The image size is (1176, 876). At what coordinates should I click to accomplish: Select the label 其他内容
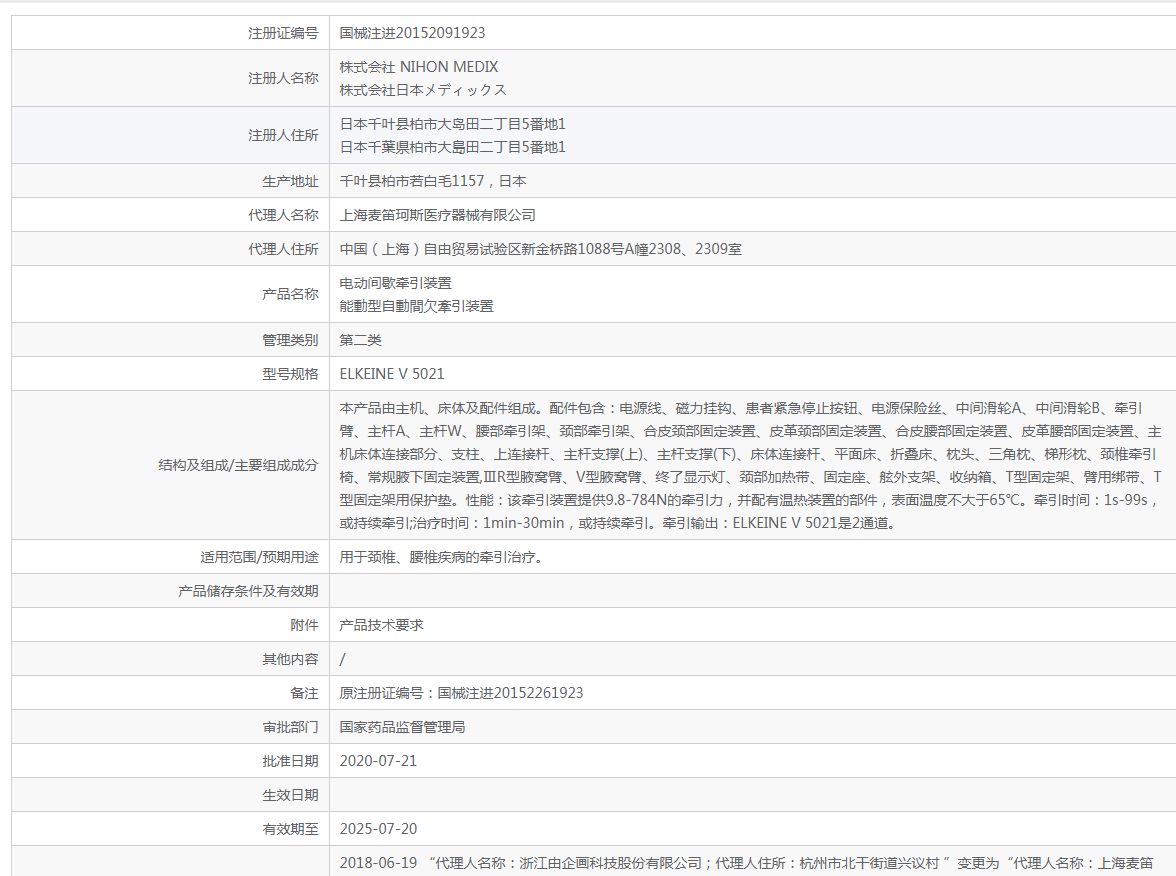(x=290, y=659)
